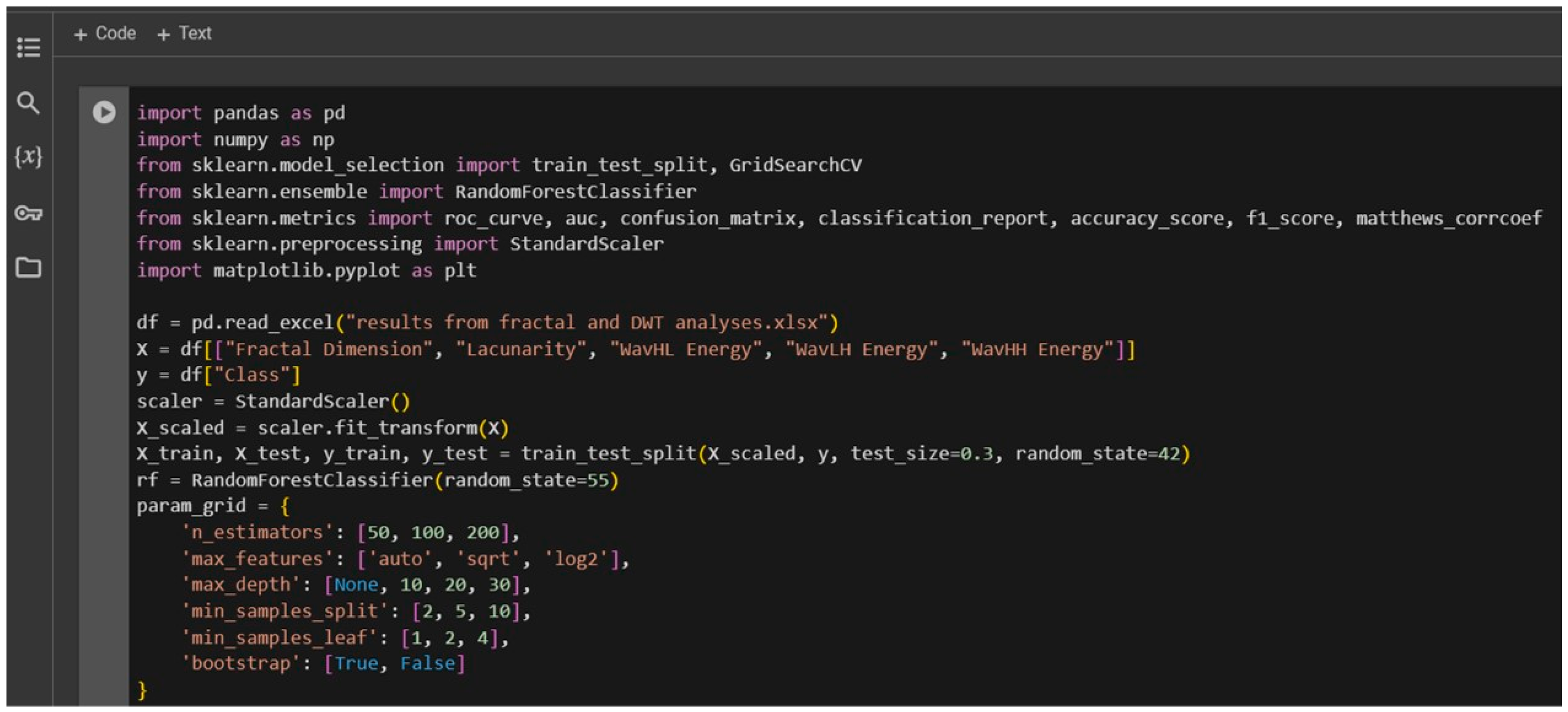Screen dimensions: 1568x712
Task: Click the "WavLH Energy" column string
Action: pyautogui.click(x=861, y=349)
